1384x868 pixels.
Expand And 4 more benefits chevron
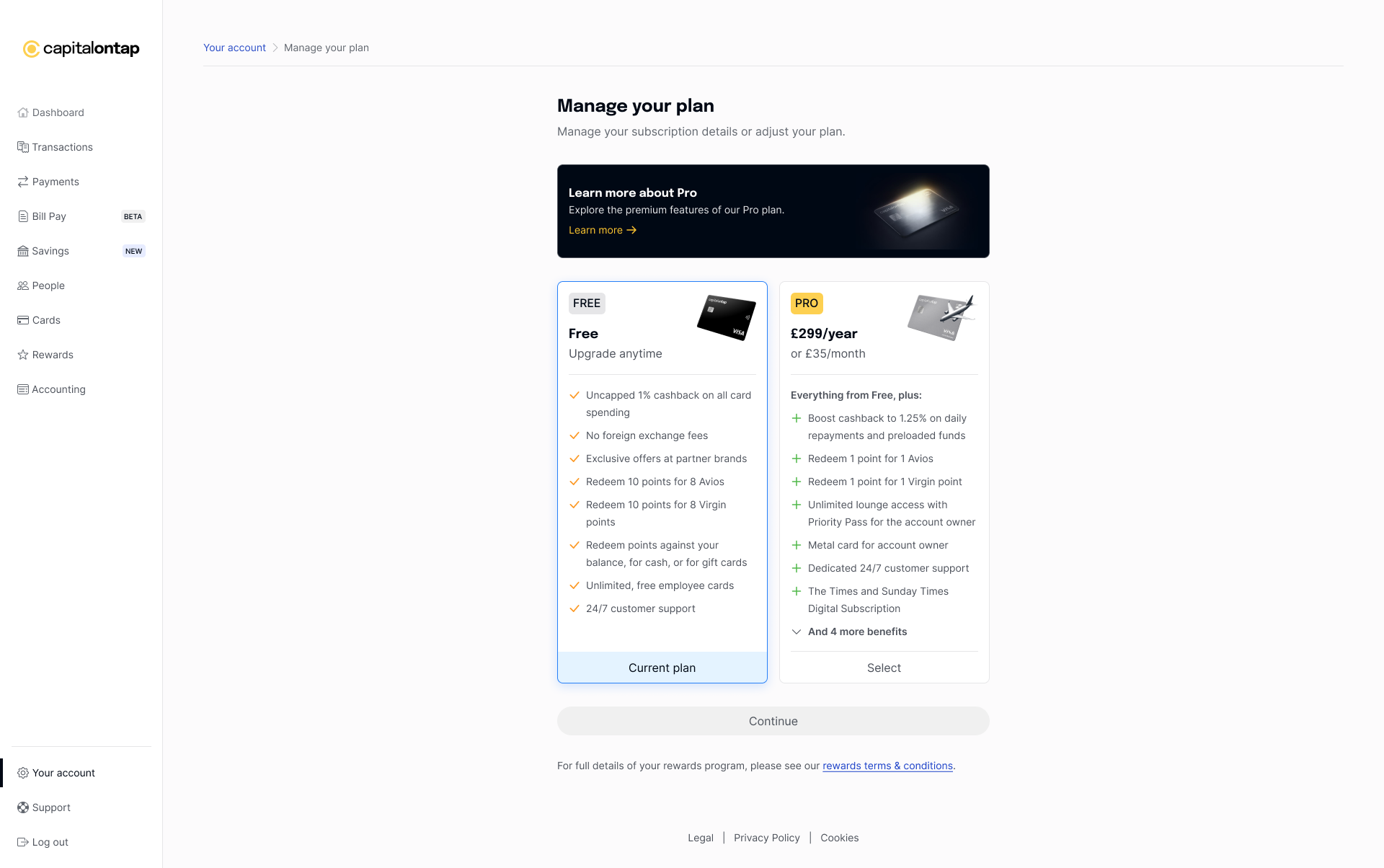pos(797,632)
